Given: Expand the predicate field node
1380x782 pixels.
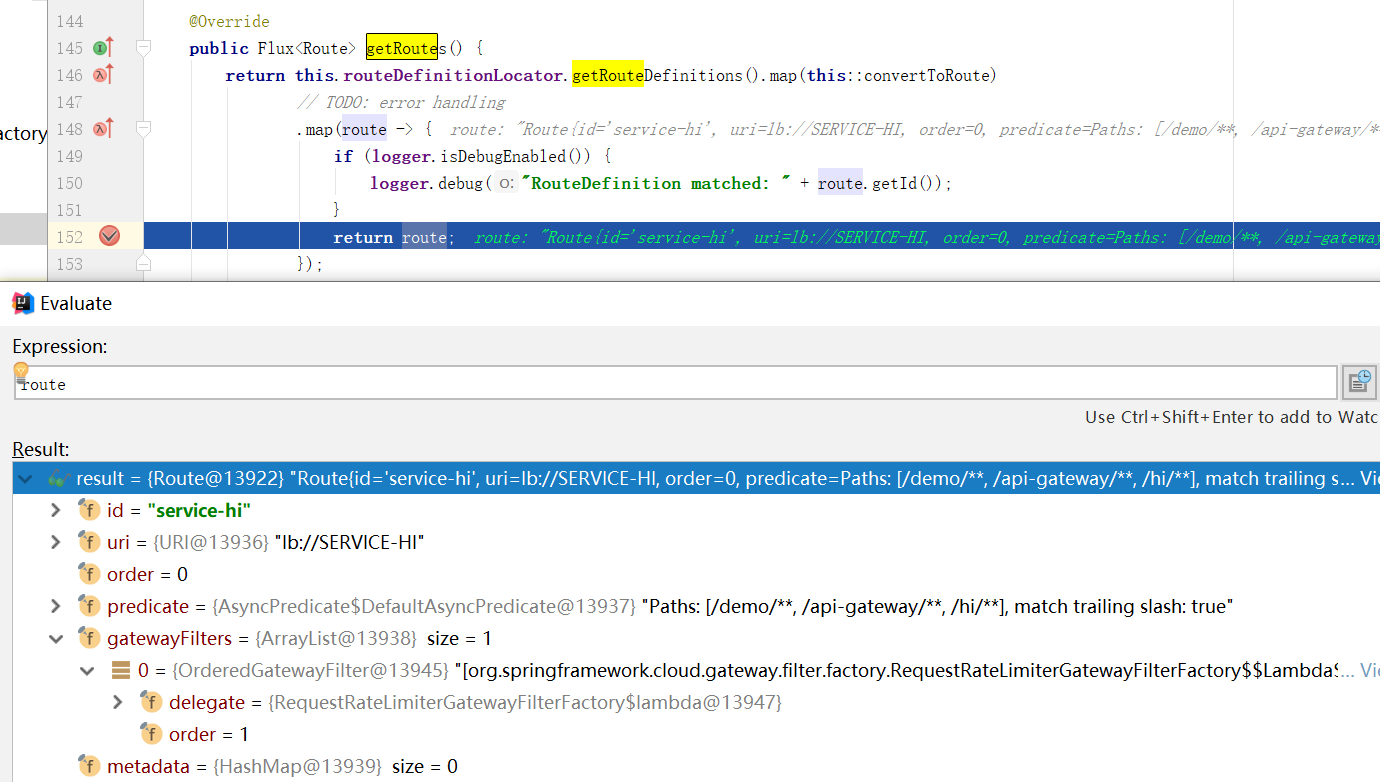Looking at the screenshot, I should (56, 607).
